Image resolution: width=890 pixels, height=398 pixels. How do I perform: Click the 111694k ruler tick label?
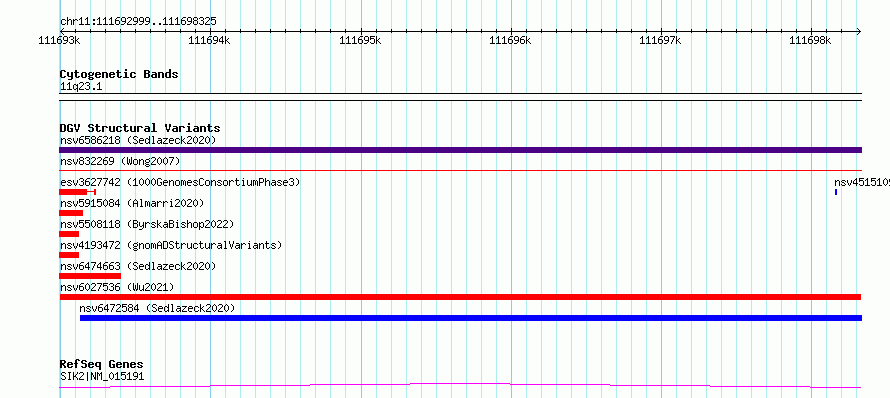pyautogui.click(x=209, y=40)
